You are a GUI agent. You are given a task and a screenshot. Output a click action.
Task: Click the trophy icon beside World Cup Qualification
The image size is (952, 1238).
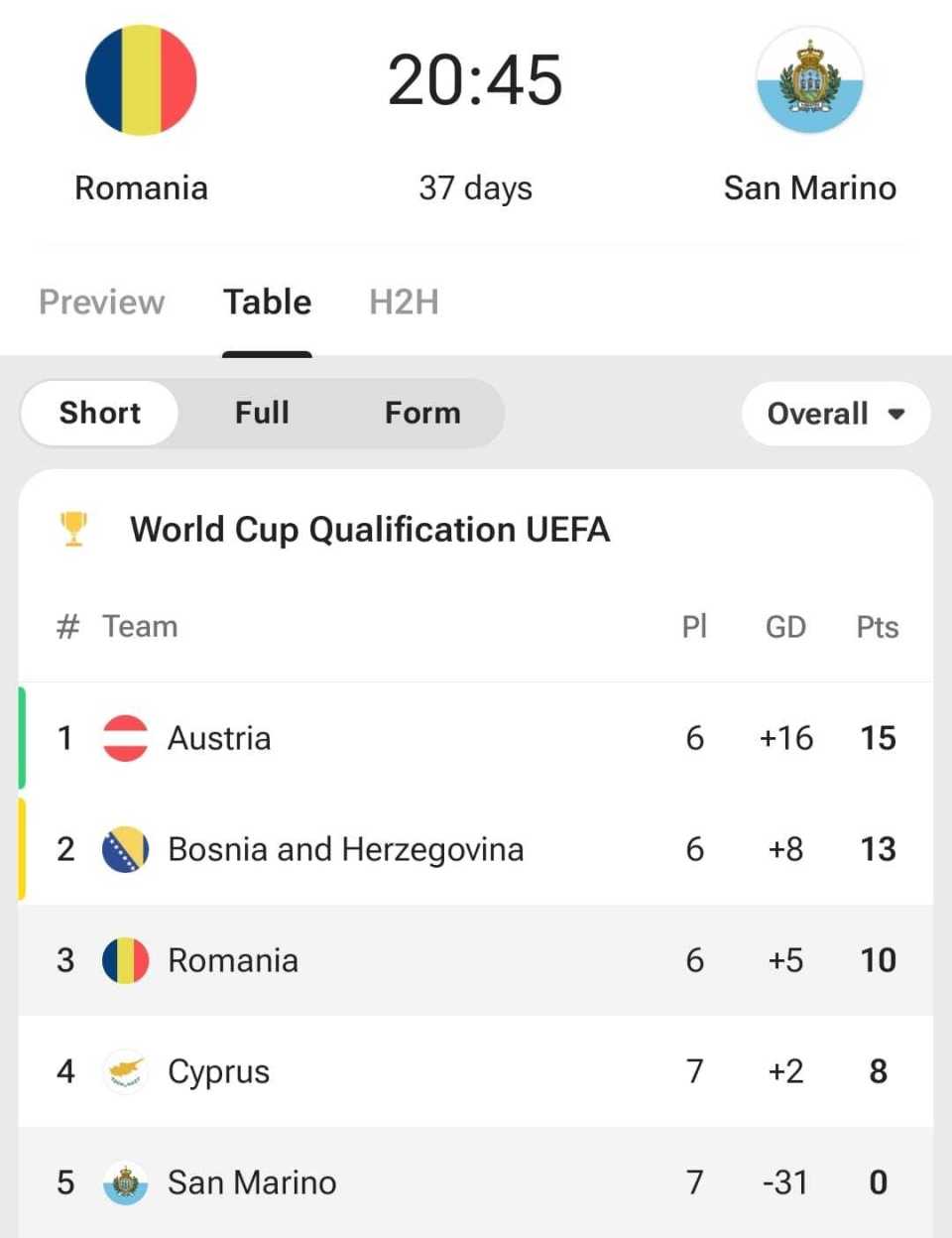73,529
